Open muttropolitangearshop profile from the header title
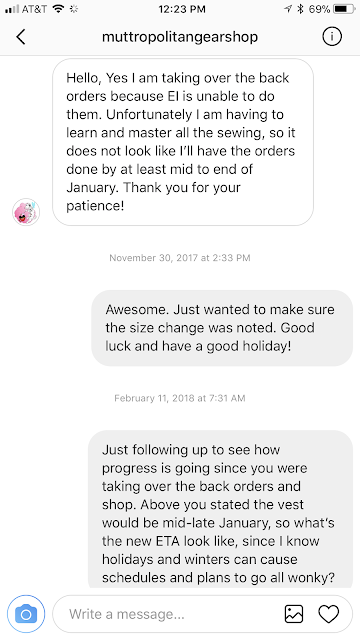Image resolution: width=360 pixels, height=640 pixels. point(180,37)
